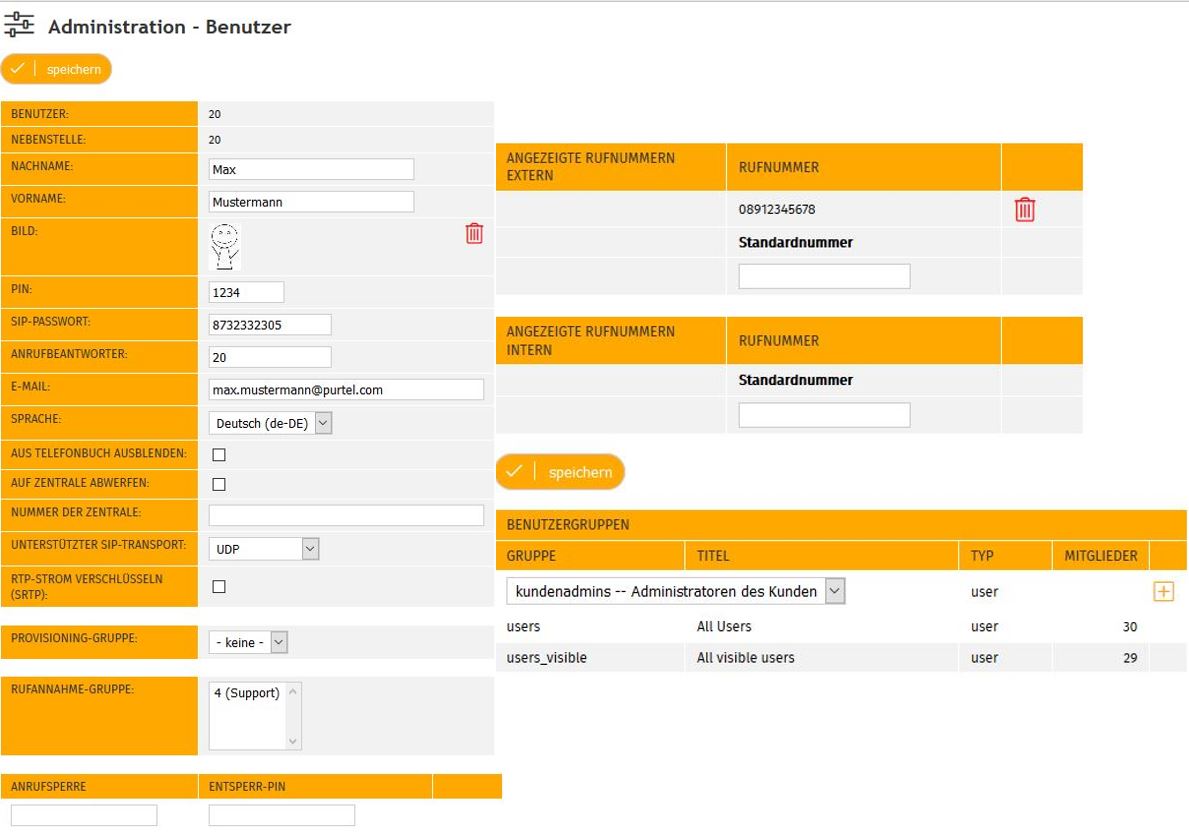The image size is (1189, 834).
Task: Click the Entsperr-PIN input field
Action: click(281, 815)
